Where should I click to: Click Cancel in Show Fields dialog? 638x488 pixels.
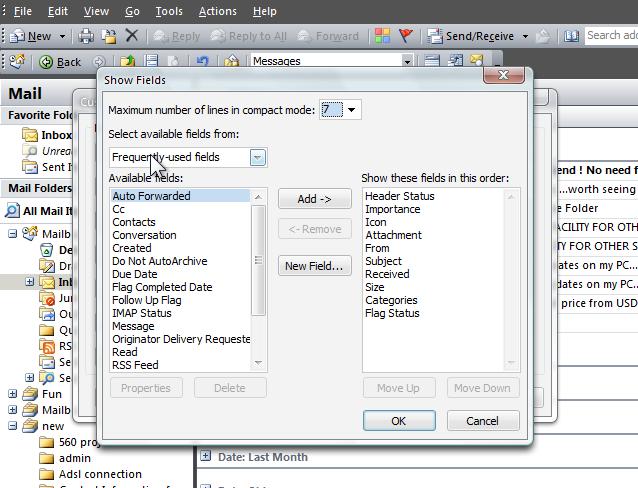coord(483,421)
